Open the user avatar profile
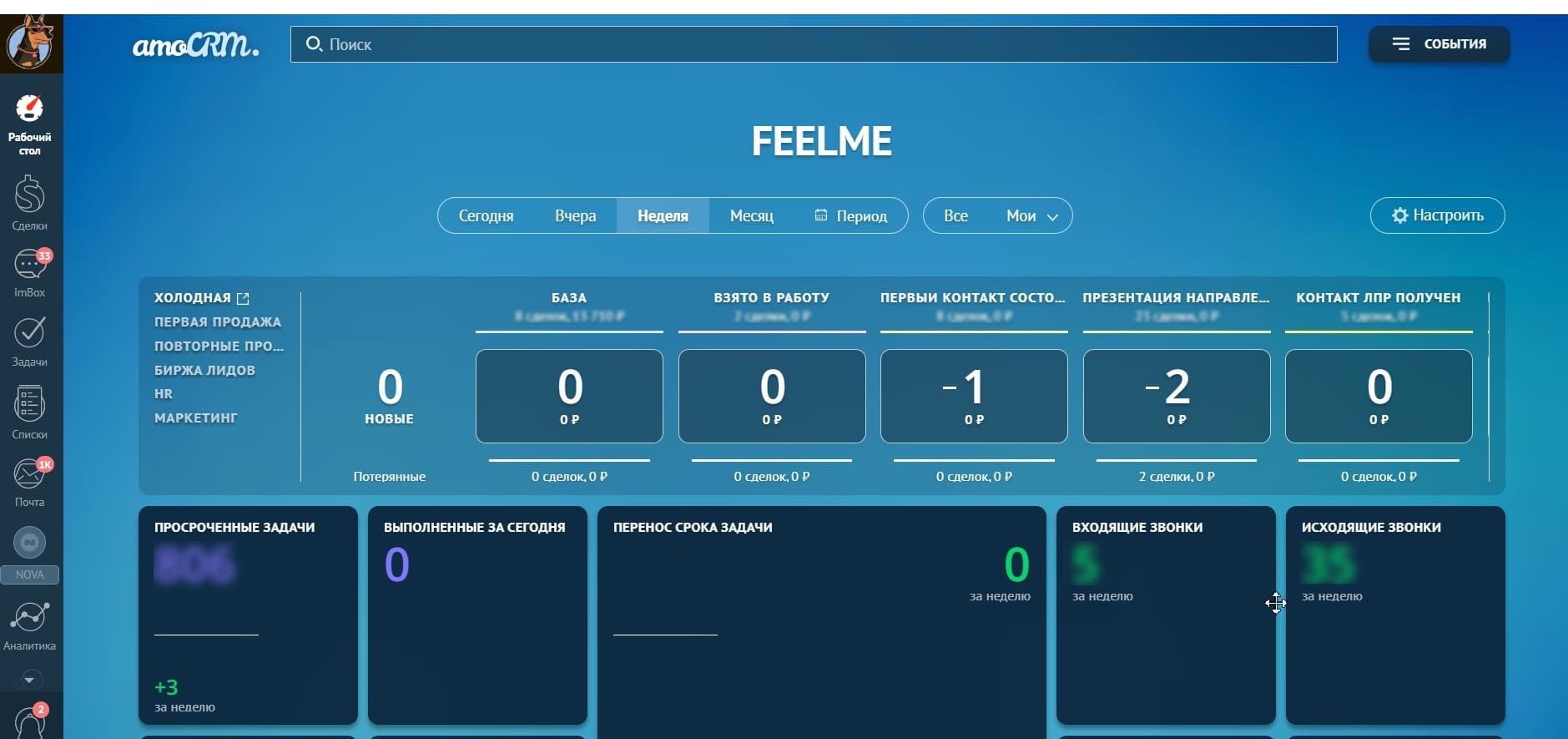The image size is (1568, 739). pos(31,43)
